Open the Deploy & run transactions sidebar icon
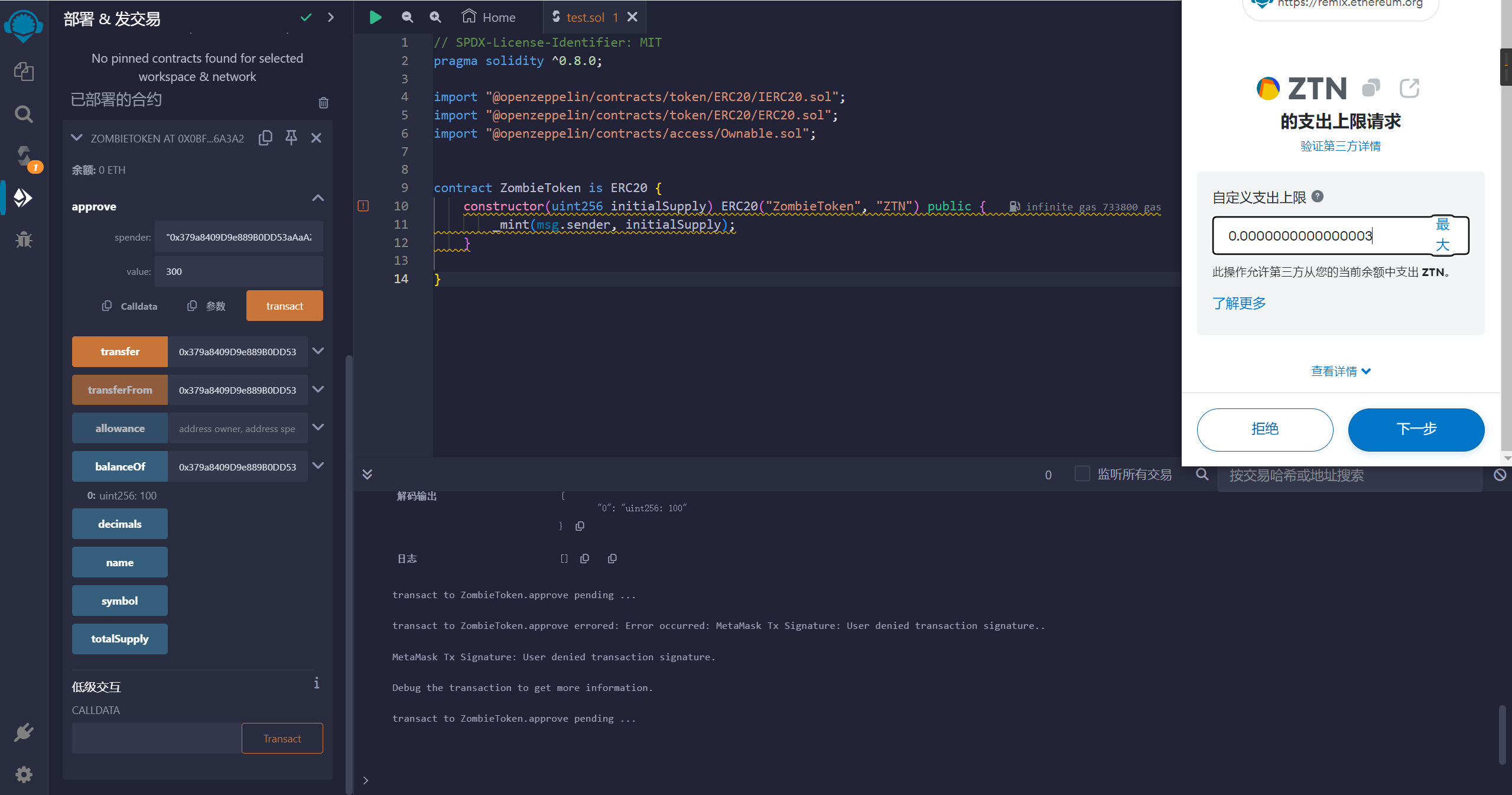Viewport: 1512px width, 795px height. click(23, 198)
